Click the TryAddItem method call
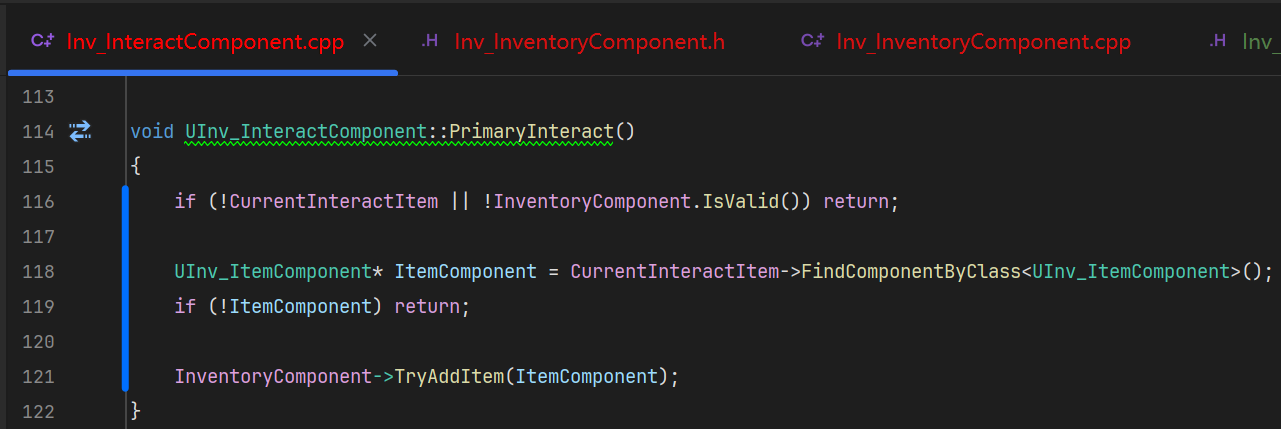Screen dimensions: 1281x429 point(449,376)
